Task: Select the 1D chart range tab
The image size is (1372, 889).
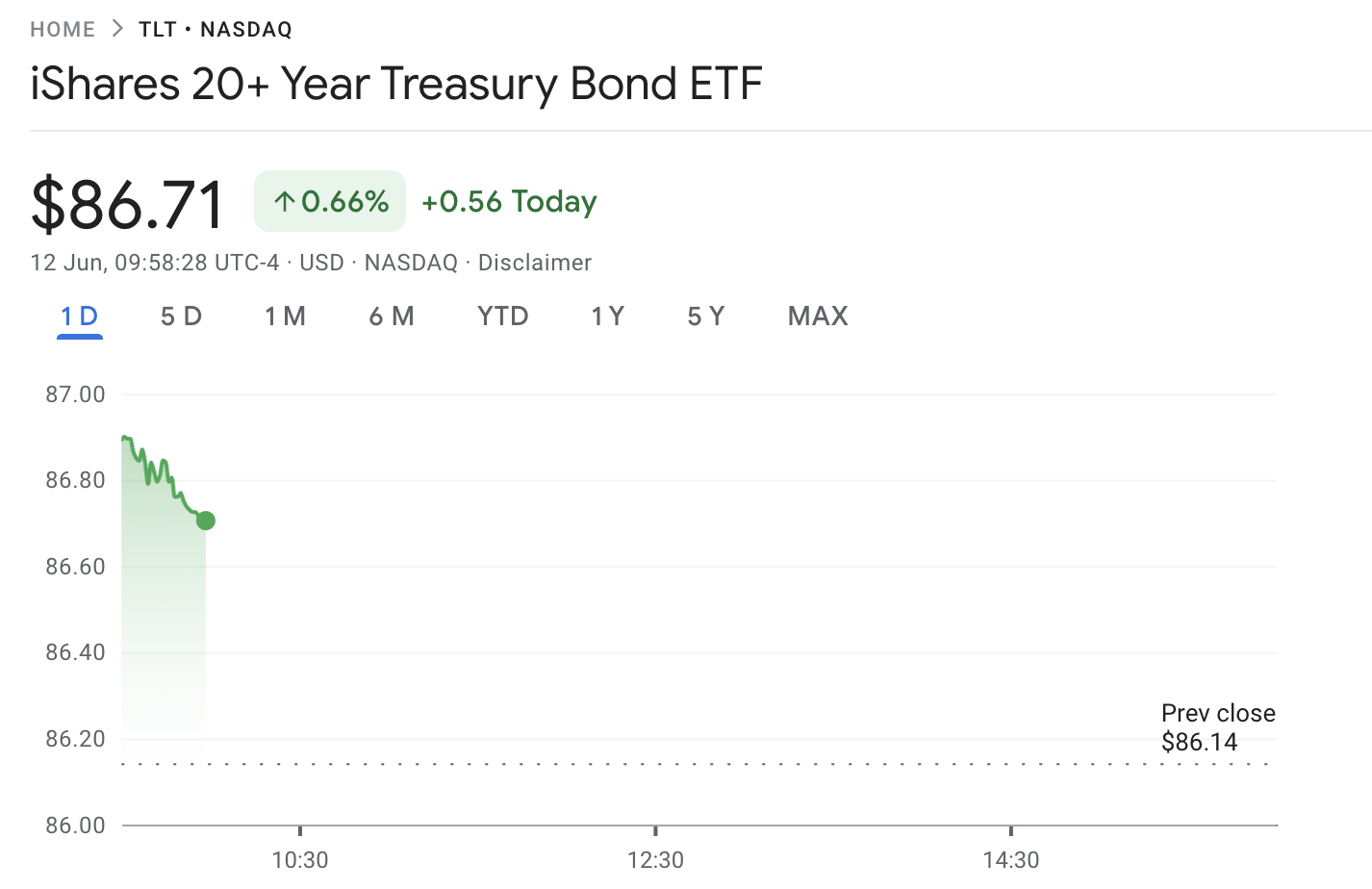Action: (x=80, y=317)
